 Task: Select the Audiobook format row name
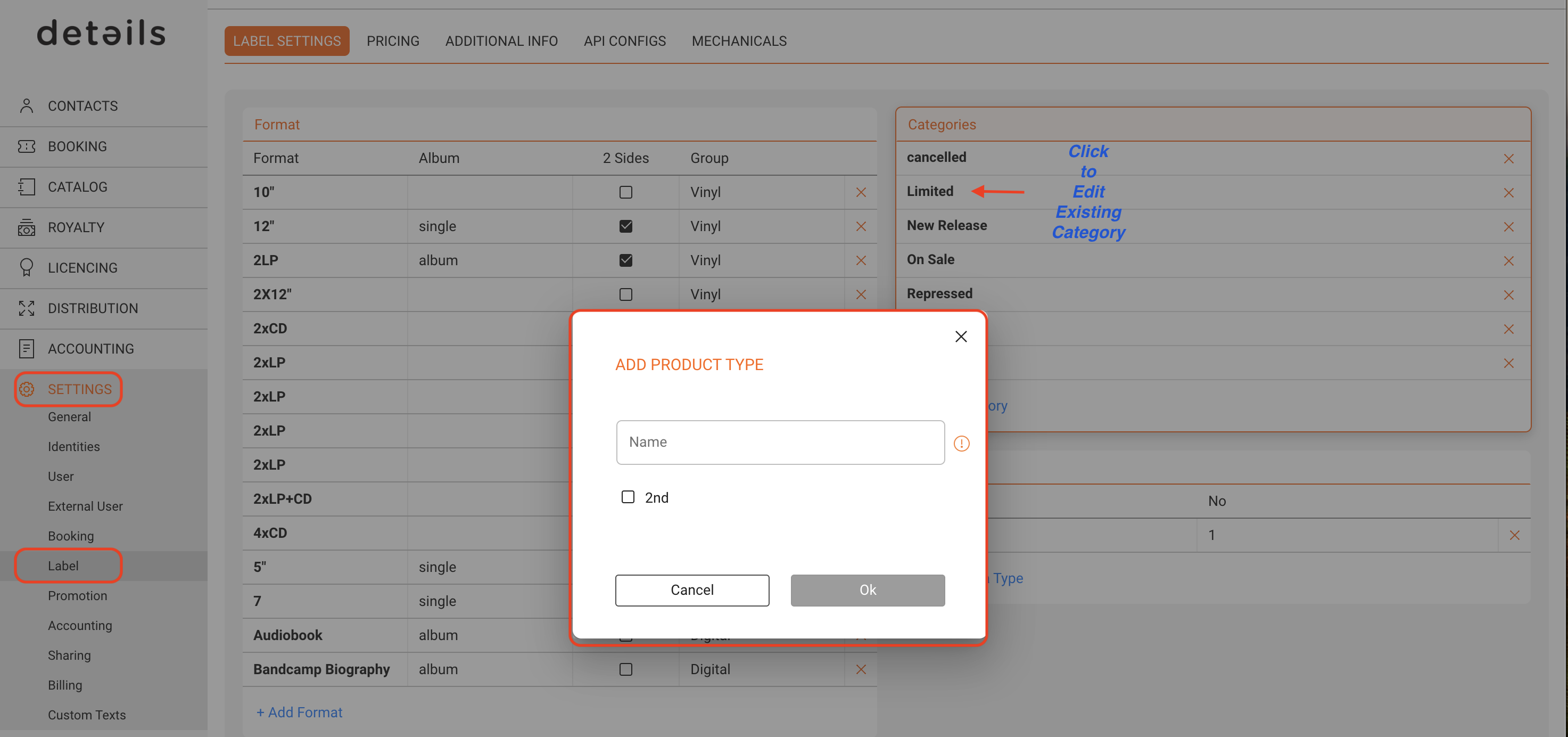click(287, 635)
